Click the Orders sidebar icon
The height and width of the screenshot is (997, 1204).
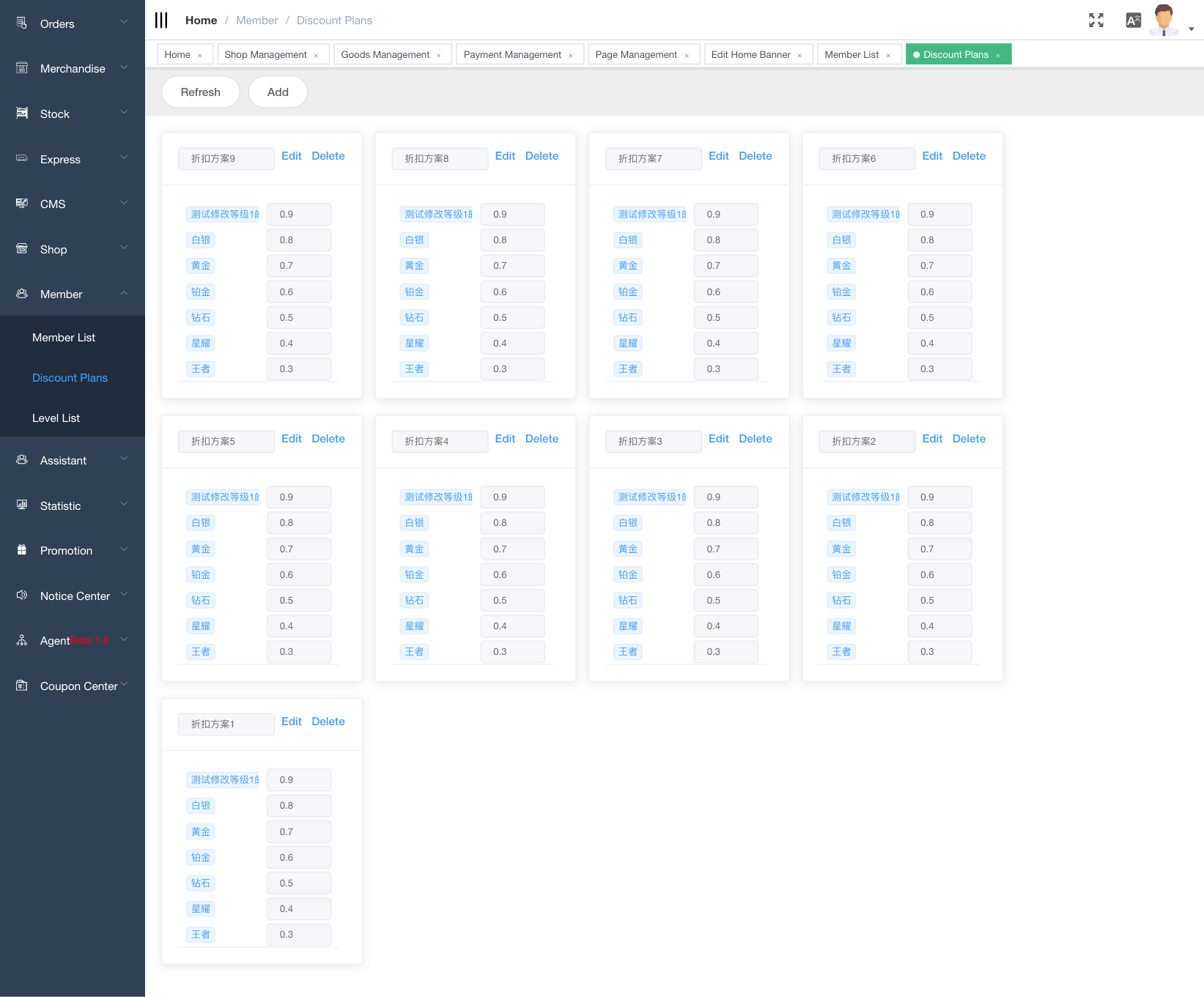click(x=22, y=23)
